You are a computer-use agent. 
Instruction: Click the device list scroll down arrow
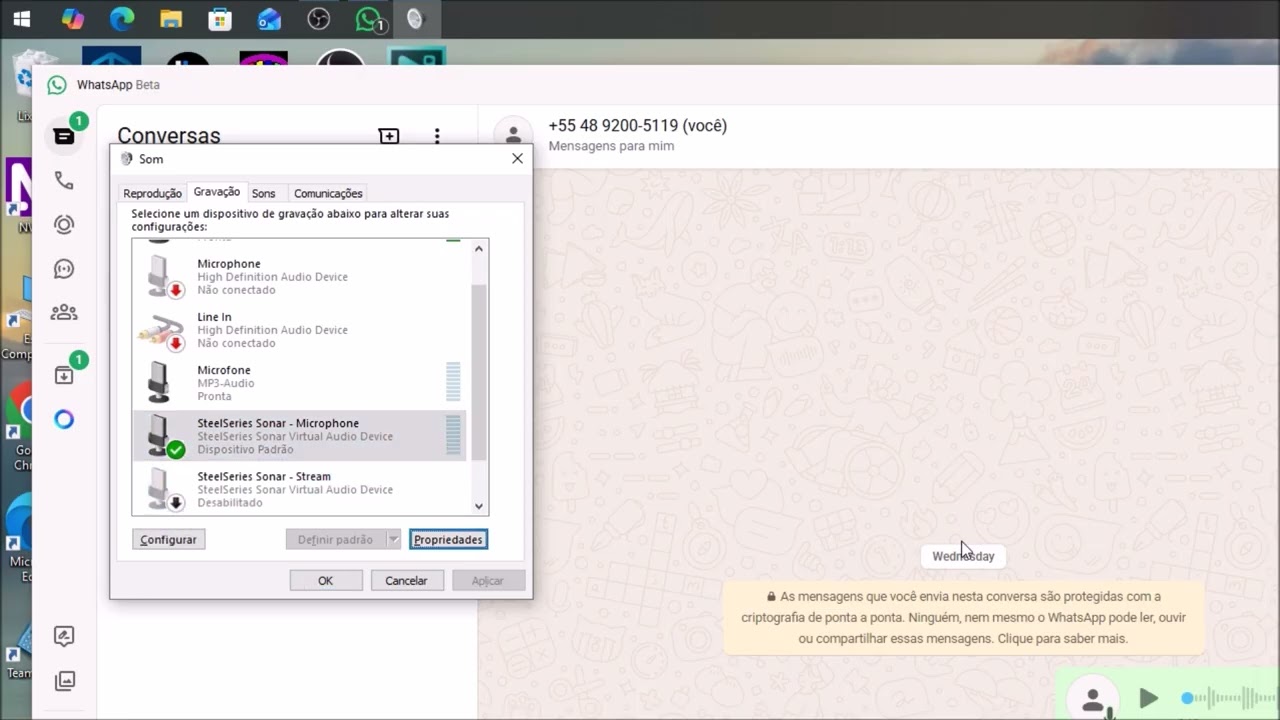[479, 507]
